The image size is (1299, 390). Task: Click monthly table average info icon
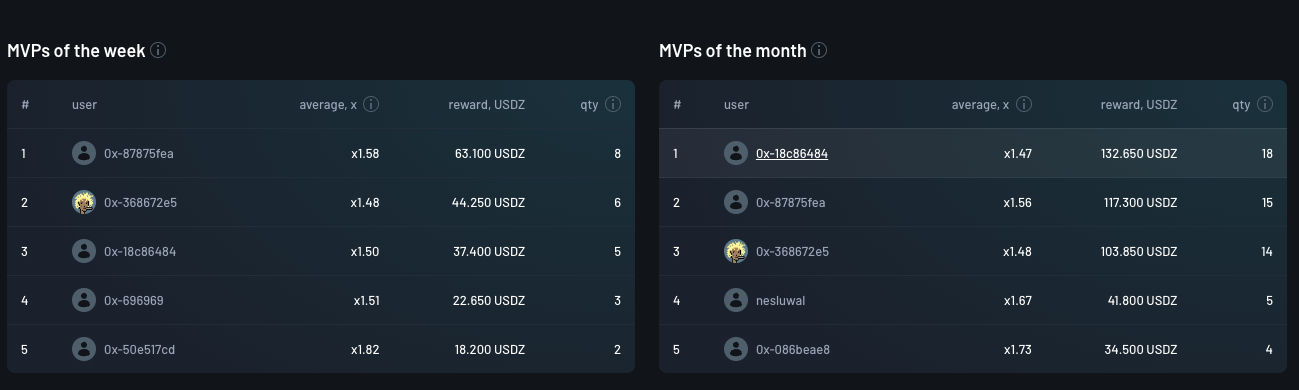[1024, 104]
